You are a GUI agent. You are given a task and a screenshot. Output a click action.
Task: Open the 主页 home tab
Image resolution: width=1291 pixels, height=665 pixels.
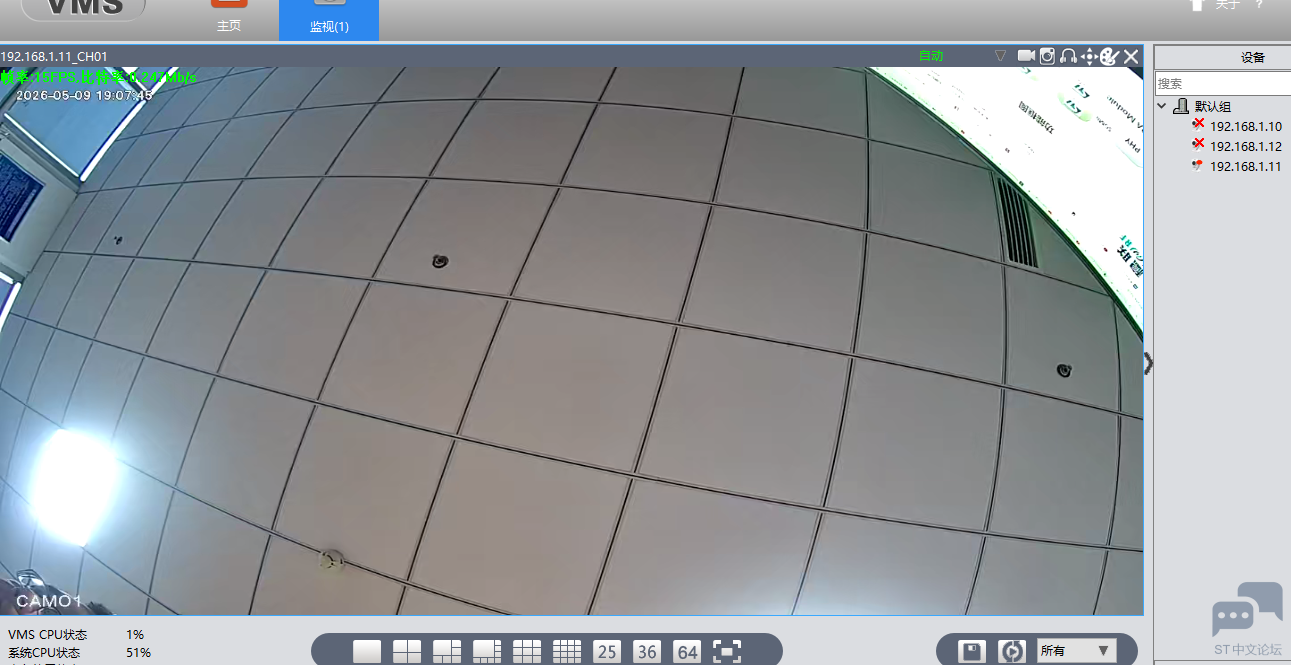tap(229, 18)
